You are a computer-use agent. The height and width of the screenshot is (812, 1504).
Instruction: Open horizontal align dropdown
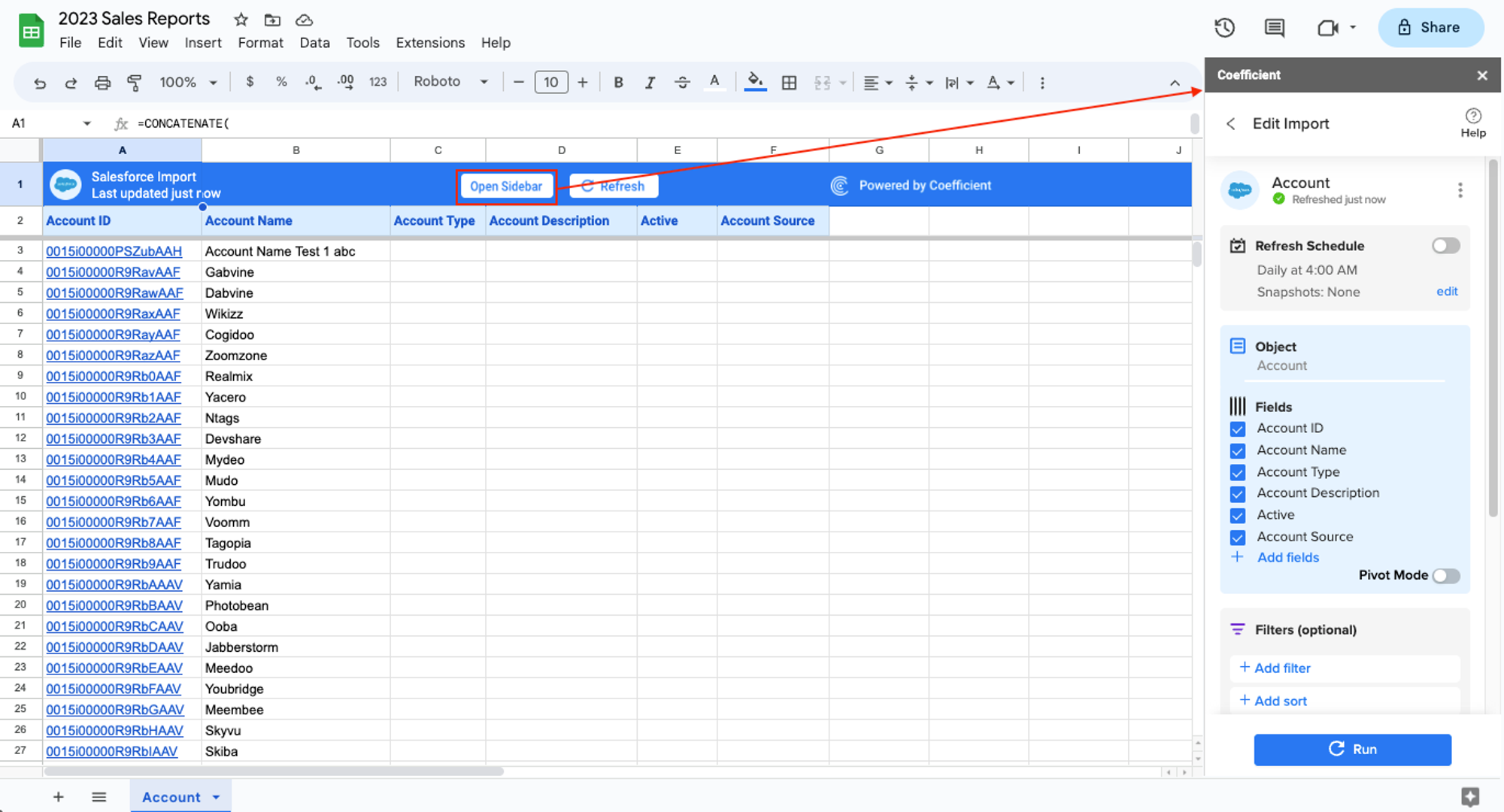tap(878, 83)
